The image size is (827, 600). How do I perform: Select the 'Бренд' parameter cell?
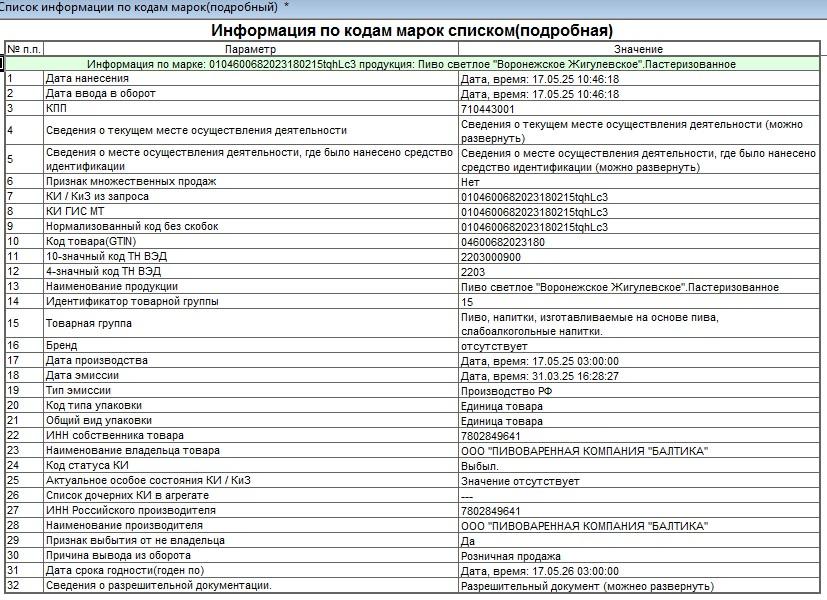point(62,346)
